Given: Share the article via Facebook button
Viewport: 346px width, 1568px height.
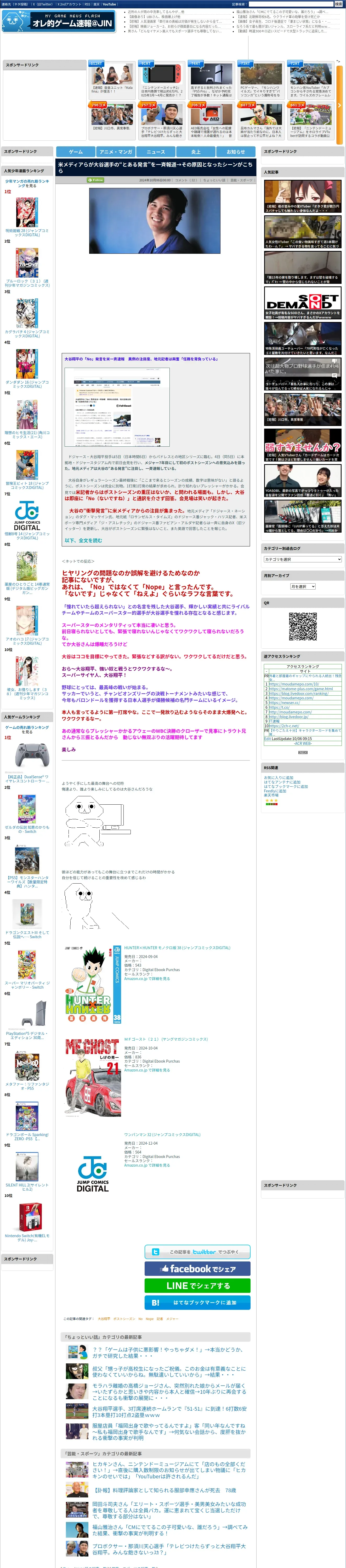Looking at the screenshot, I should coord(197,1269).
